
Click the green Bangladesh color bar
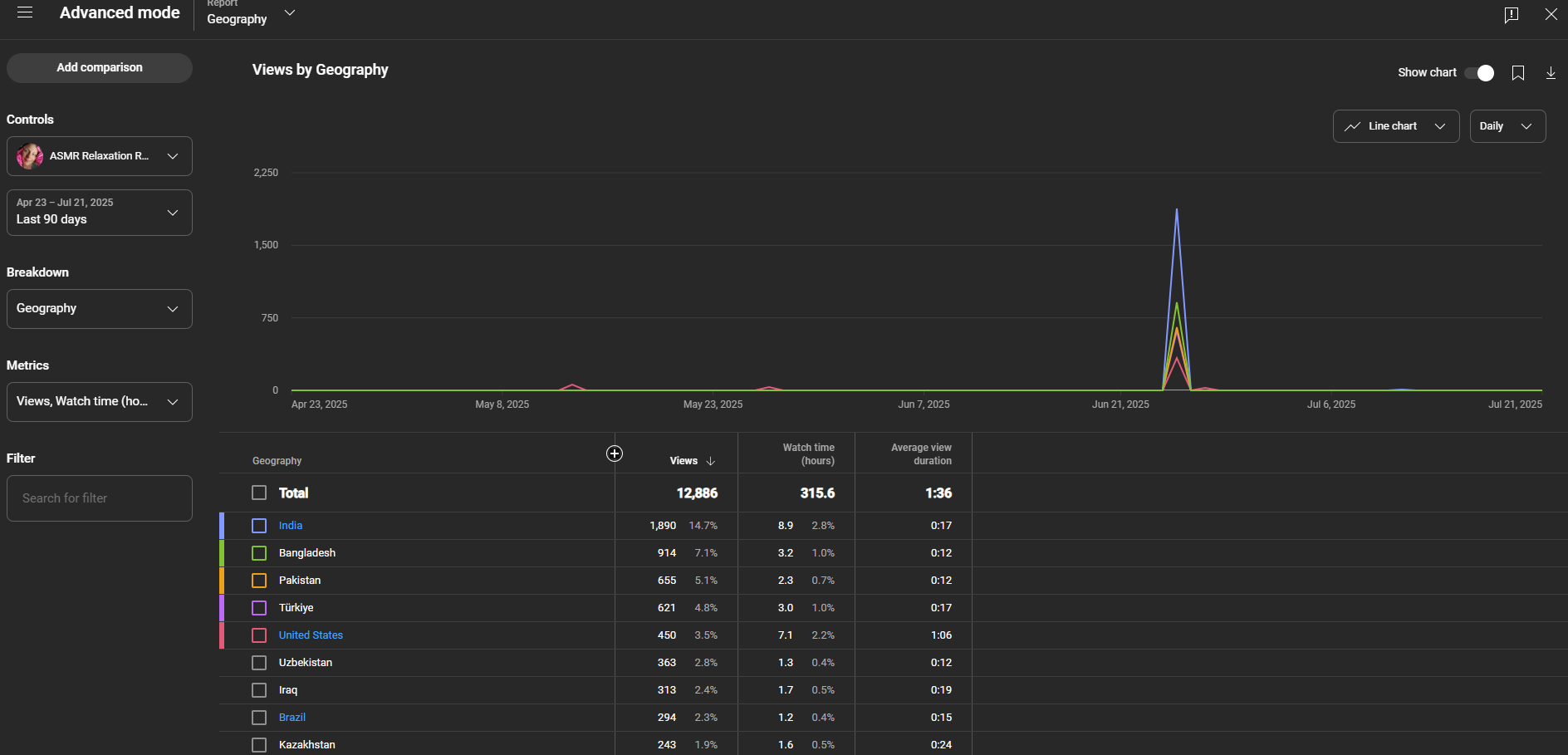click(x=222, y=553)
